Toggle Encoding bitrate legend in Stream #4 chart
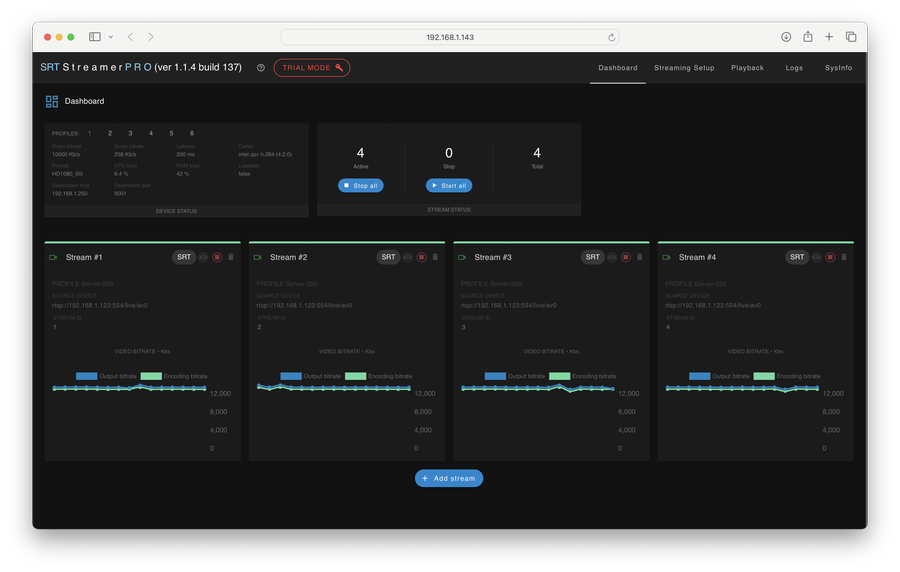This screenshot has width=900, height=572. click(787, 376)
